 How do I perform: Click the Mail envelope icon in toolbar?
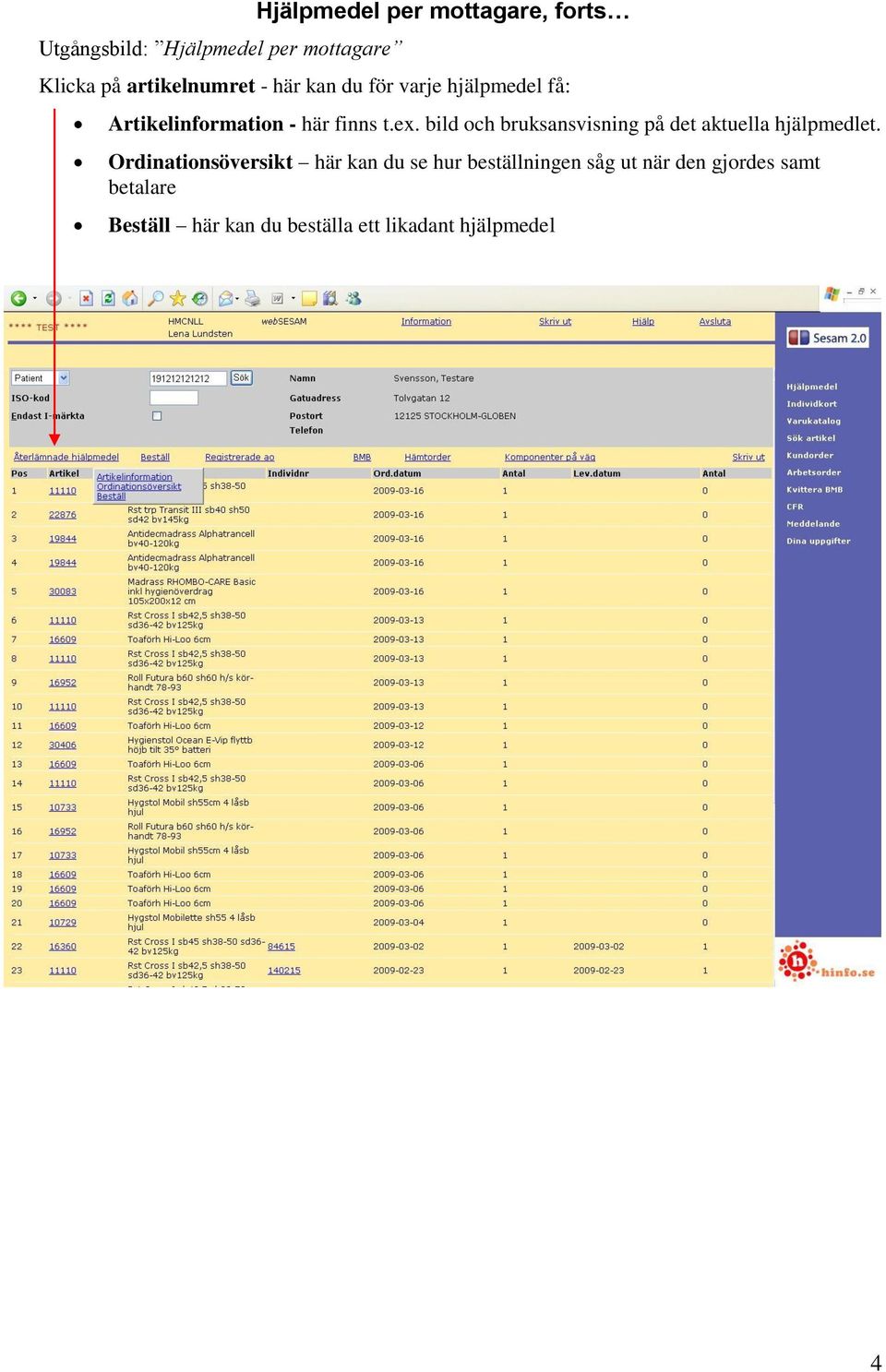tap(225, 298)
